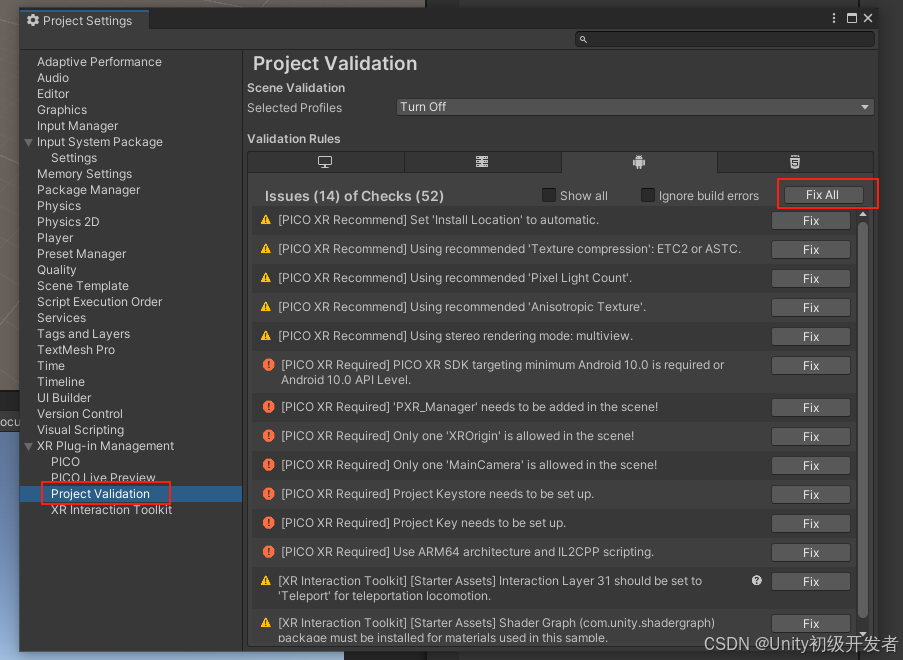This screenshot has width=903, height=660.
Task: Click warning icon beside 'Install Location' rule
Action: (x=265, y=220)
